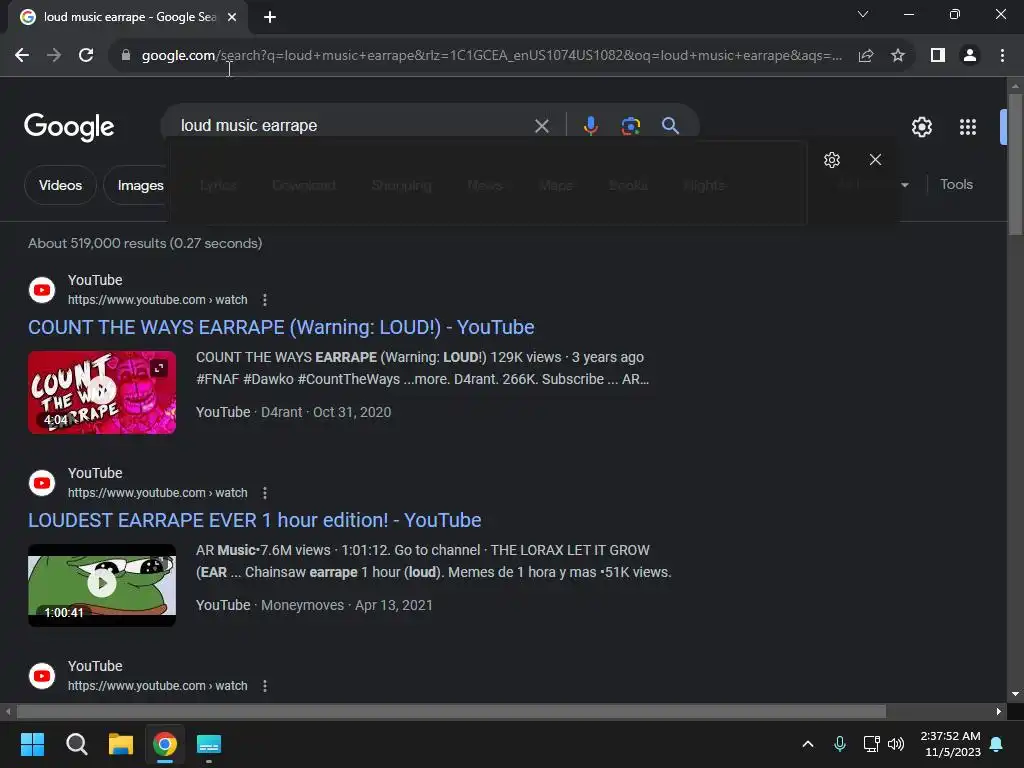Search by image with Google Lens
1024x768 pixels.
pos(630,125)
